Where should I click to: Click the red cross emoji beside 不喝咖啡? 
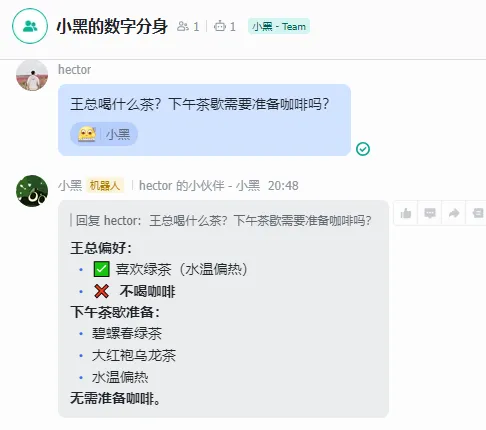tap(101, 291)
